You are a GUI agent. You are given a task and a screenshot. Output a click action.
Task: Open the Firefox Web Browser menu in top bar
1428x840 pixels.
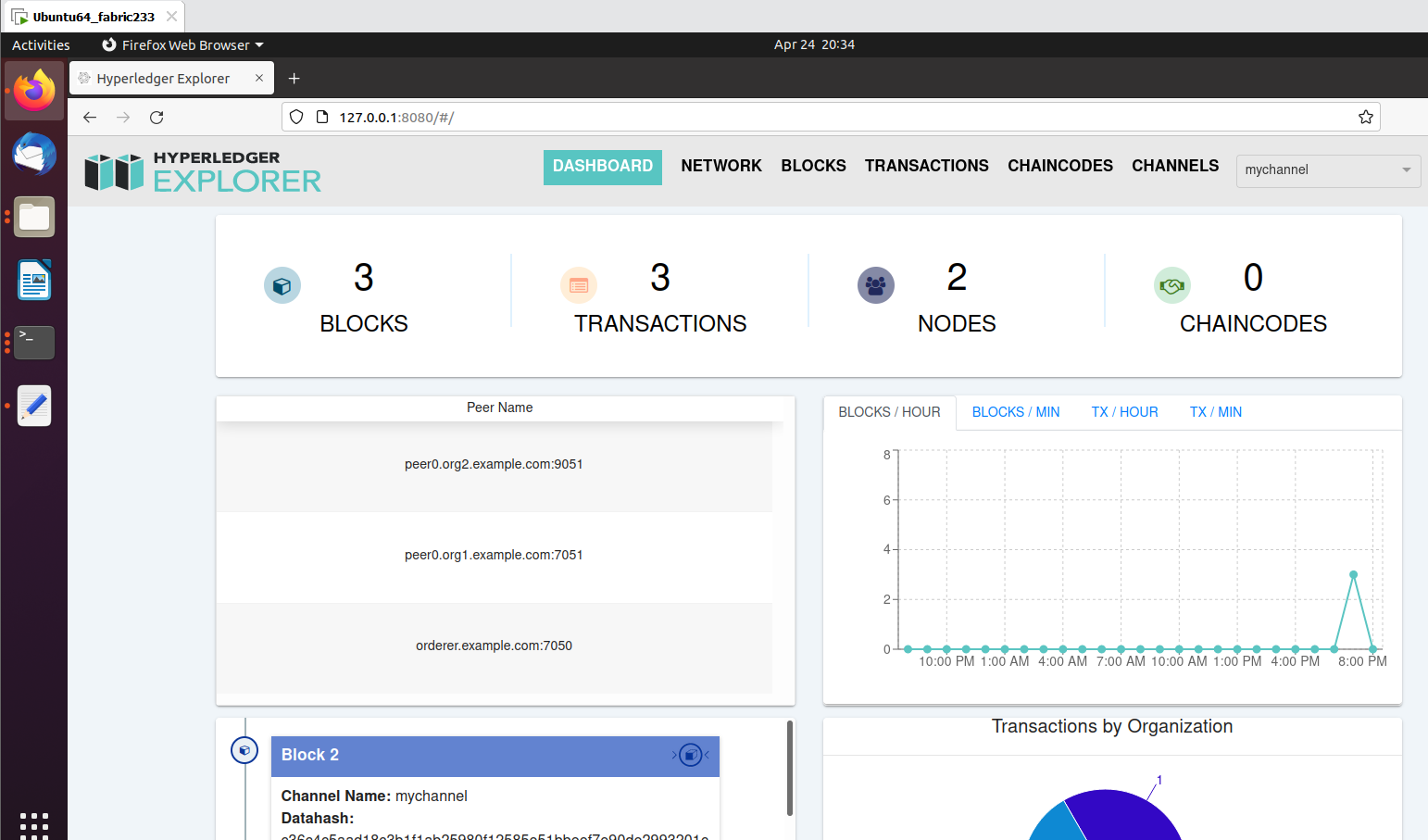pos(182,44)
